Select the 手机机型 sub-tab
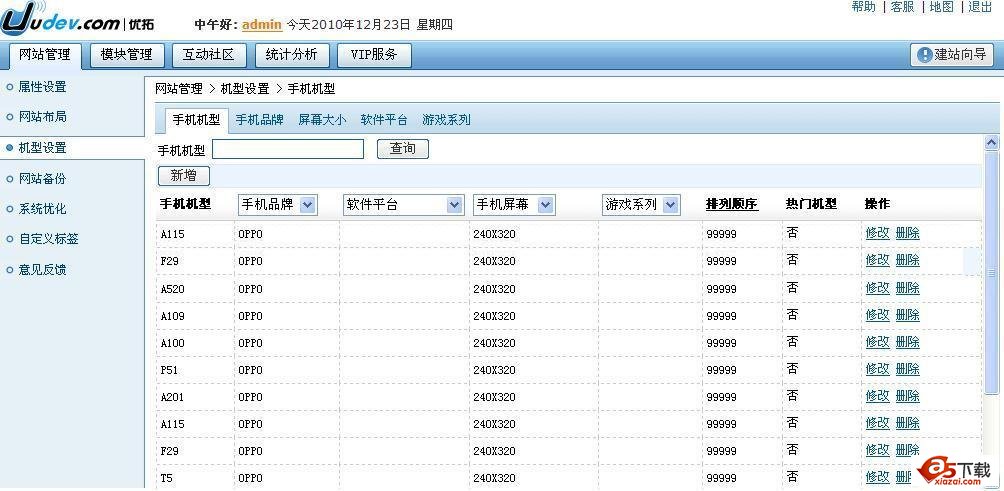Viewport: 1004px width, 491px height. 197,120
